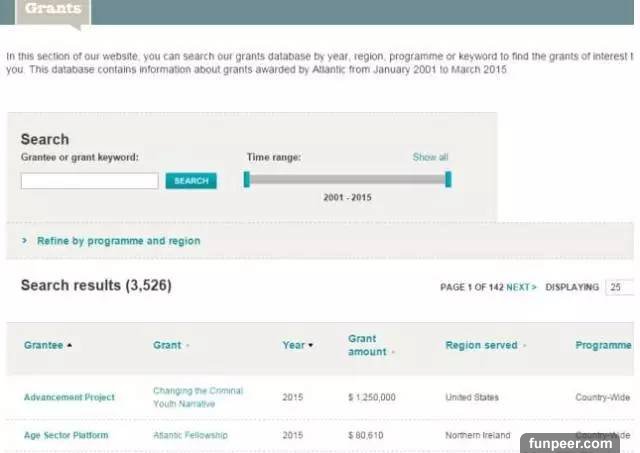640x453 pixels.
Task: Sort by Grantee column header
Action: [x=47, y=345]
